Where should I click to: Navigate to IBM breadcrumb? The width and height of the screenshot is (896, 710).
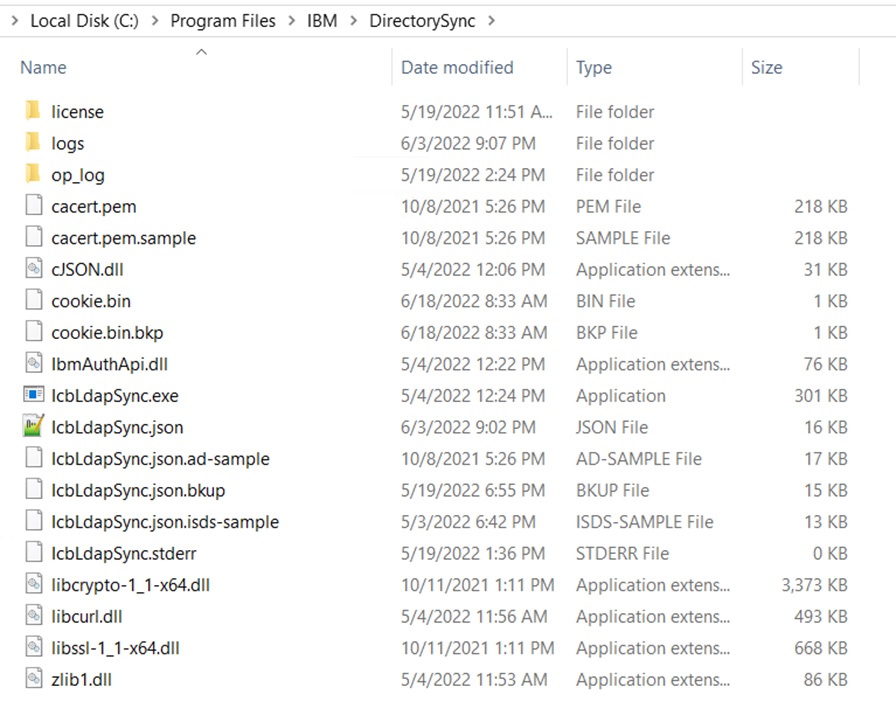(x=322, y=21)
